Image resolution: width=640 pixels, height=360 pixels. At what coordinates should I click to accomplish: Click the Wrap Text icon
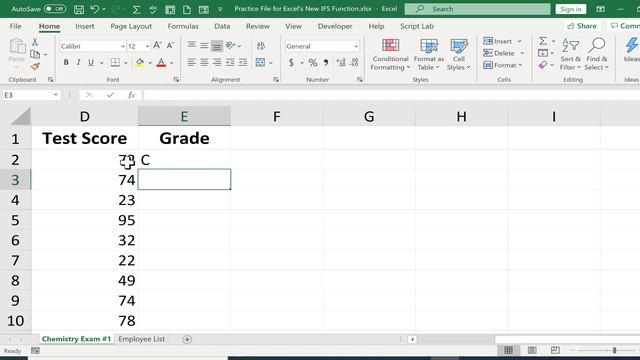point(261,46)
